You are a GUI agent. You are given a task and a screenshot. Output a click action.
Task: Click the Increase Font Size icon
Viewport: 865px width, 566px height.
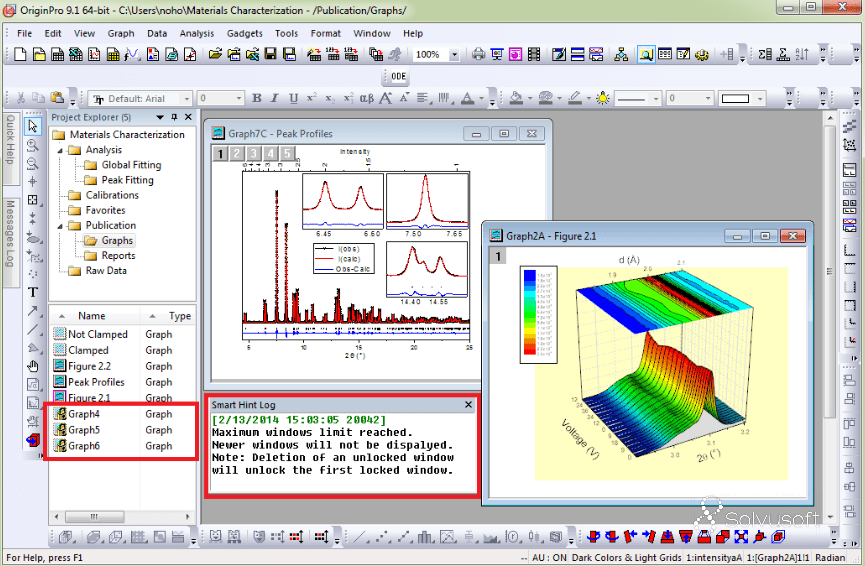[386, 98]
